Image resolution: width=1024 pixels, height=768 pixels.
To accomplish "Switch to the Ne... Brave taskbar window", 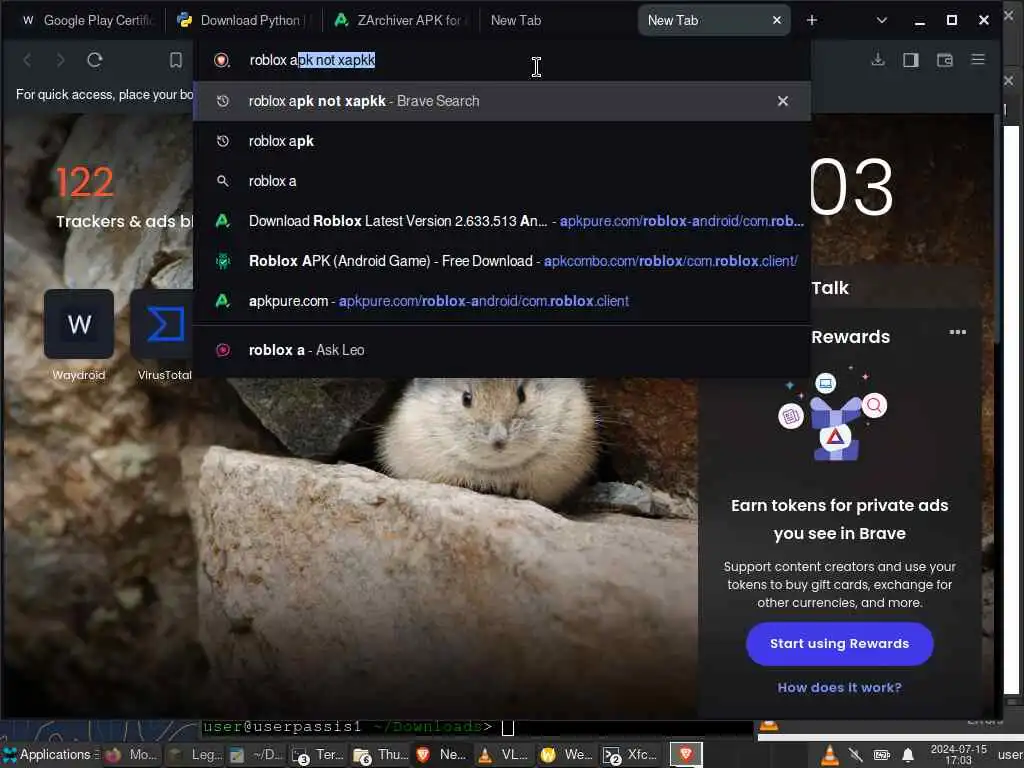I will point(442,755).
